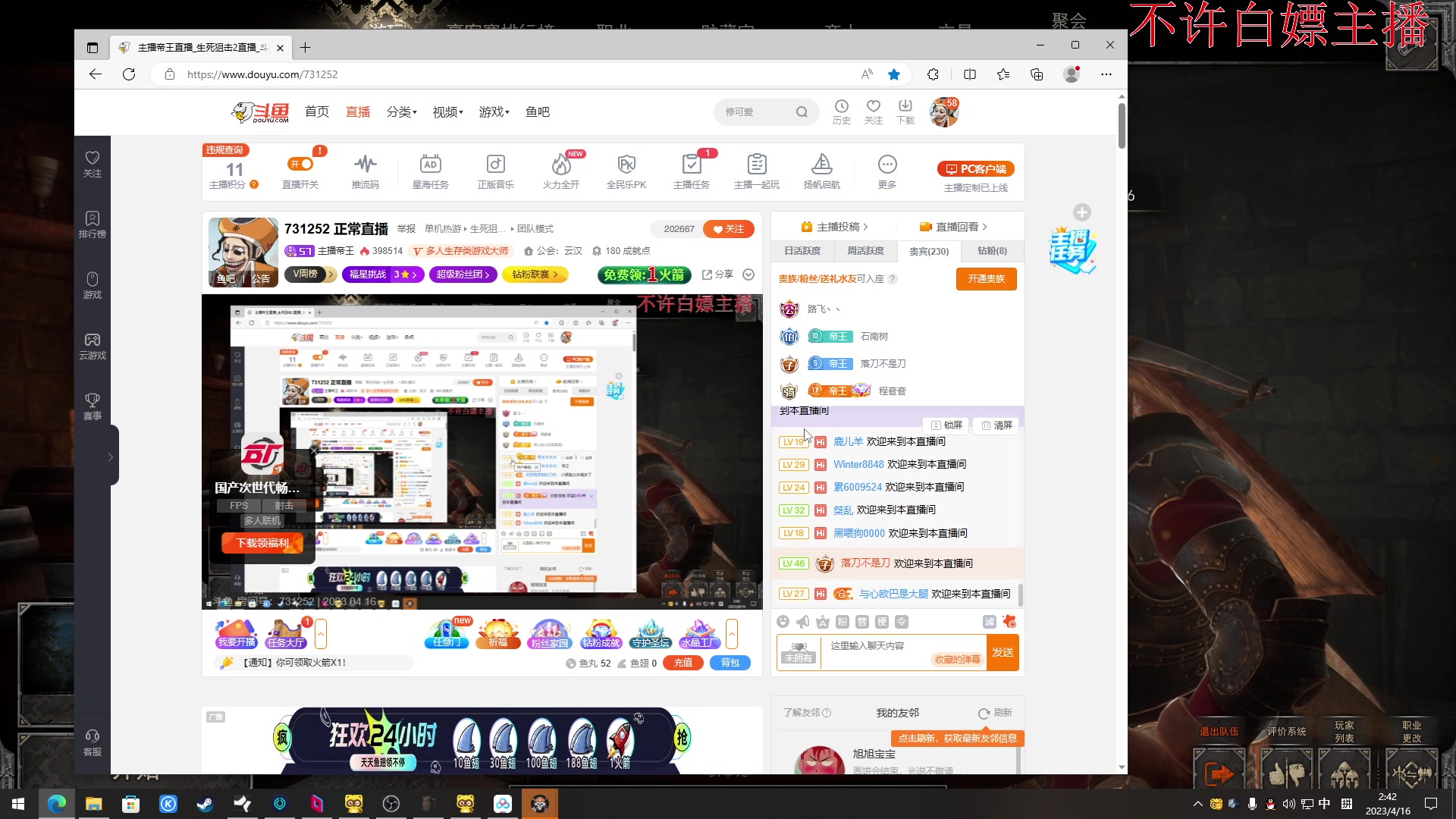Image resolution: width=1456 pixels, height=819 pixels.
Task: Toggle the 滤 chat filter button
Action: [x=989, y=622]
